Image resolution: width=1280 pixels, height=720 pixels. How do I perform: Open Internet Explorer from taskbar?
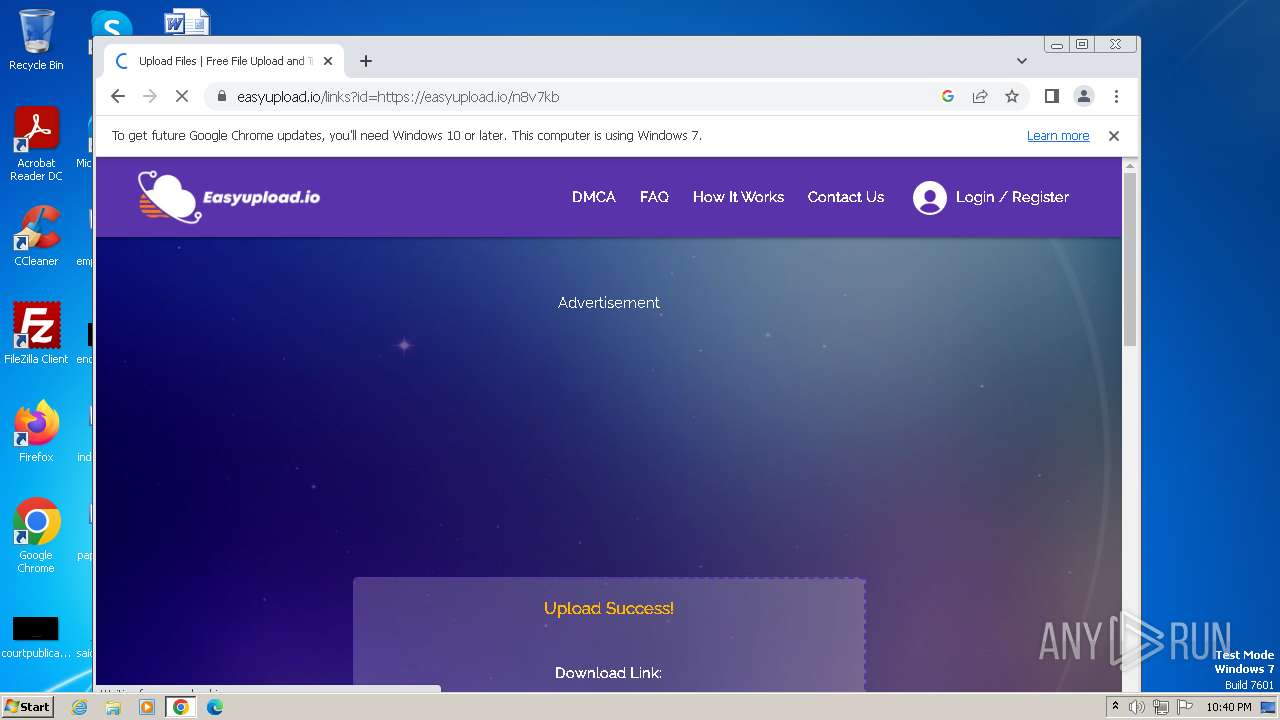[x=80, y=707]
